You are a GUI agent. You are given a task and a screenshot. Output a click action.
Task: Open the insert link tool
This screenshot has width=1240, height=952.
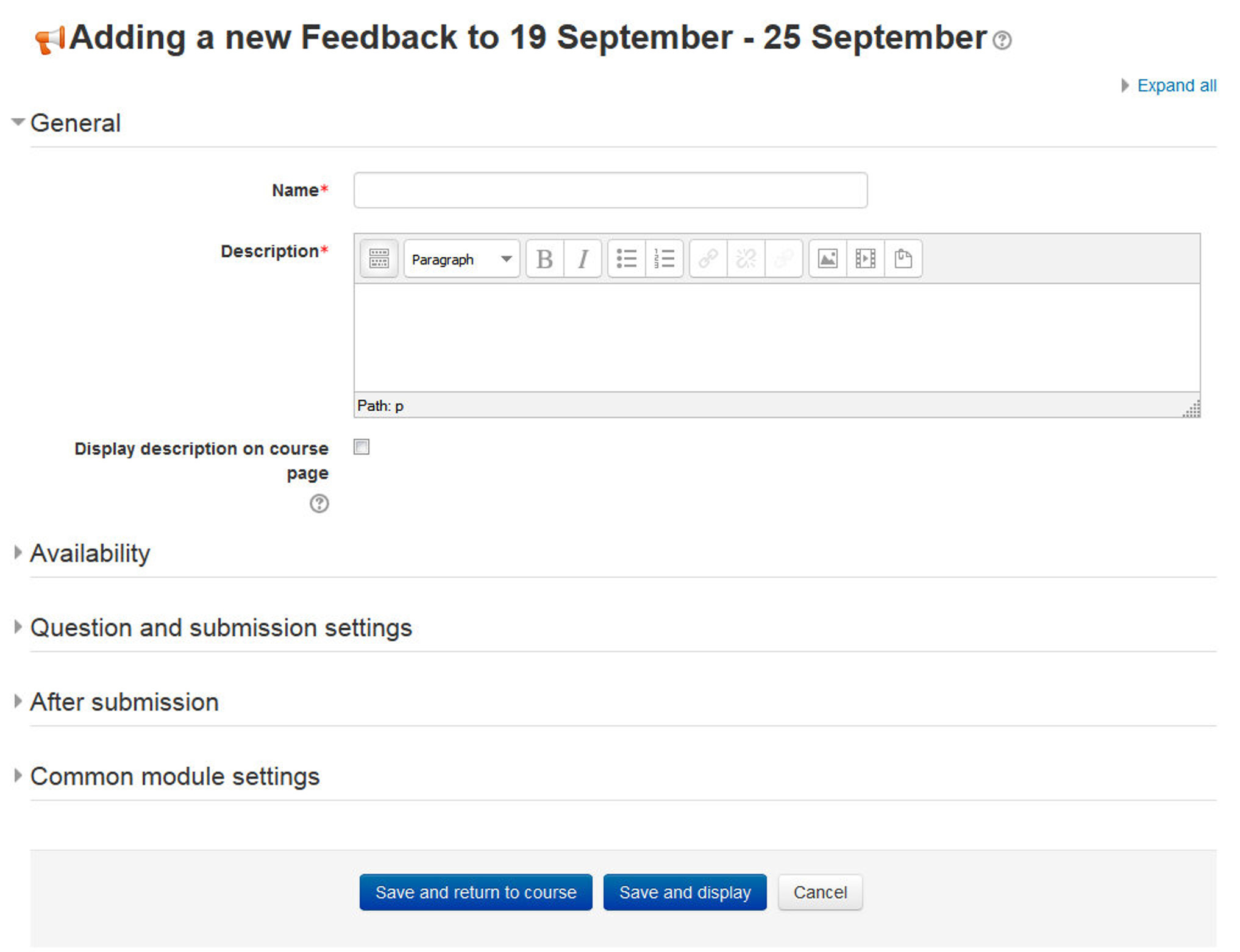coord(707,259)
